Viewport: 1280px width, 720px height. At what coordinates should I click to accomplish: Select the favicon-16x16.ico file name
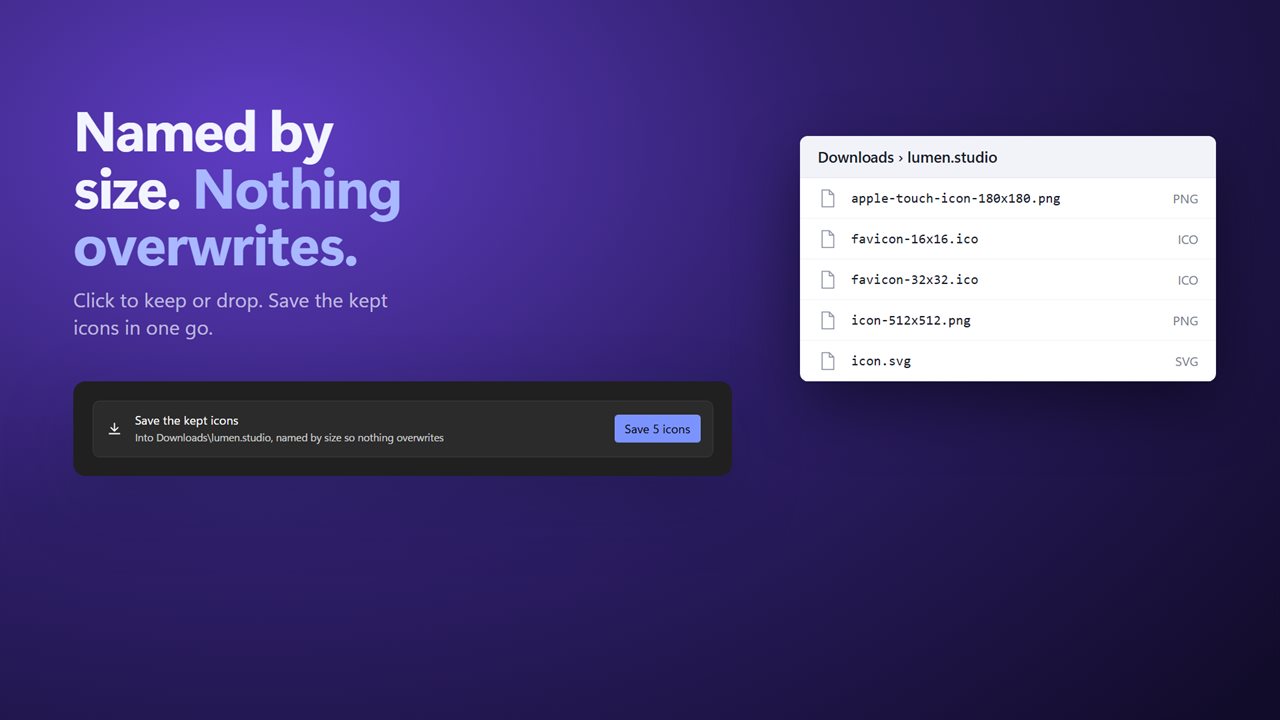coord(915,239)
